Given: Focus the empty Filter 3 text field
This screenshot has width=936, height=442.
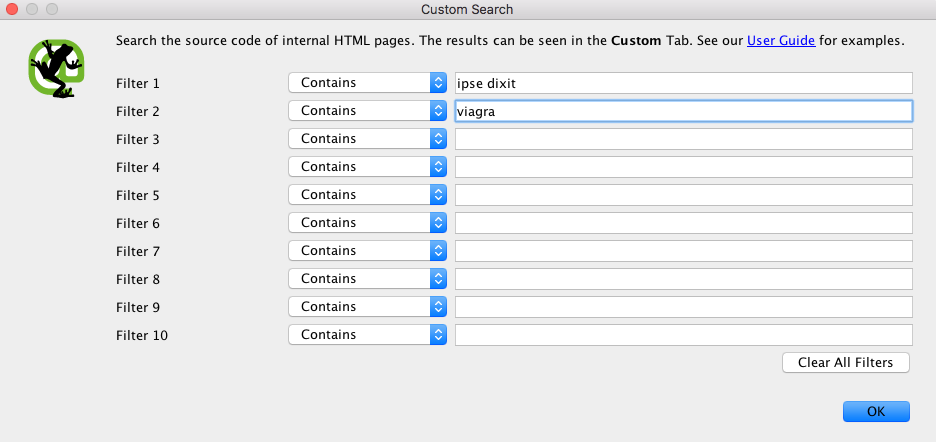Looking at the screenshot, I should (x=683, y=139).
